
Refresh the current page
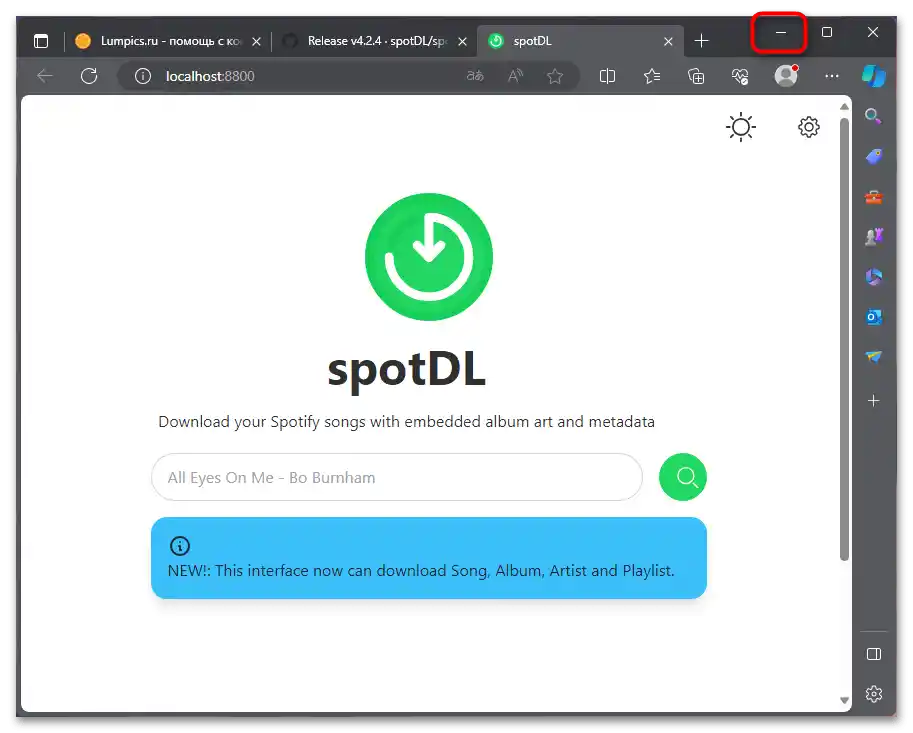[x=89, y=76]
